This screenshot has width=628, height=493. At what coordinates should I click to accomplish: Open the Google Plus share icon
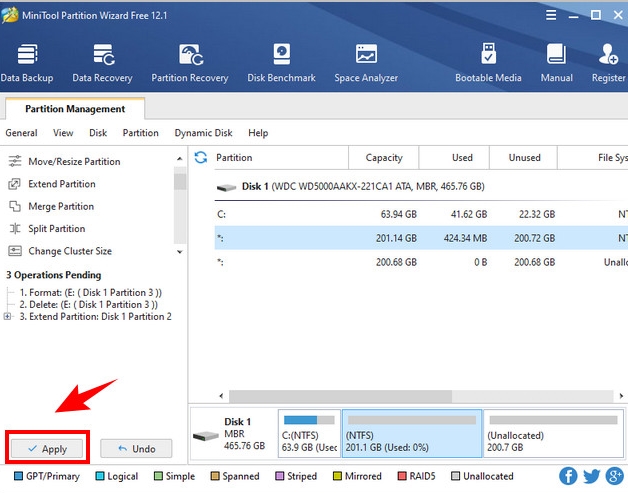[614, 476]
